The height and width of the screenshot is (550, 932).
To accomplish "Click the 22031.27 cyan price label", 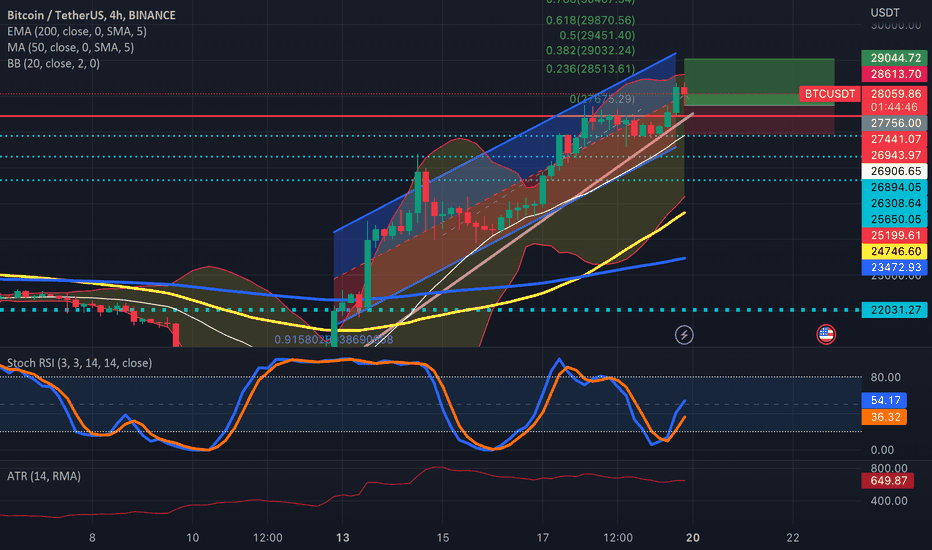I will pos(895,309).
